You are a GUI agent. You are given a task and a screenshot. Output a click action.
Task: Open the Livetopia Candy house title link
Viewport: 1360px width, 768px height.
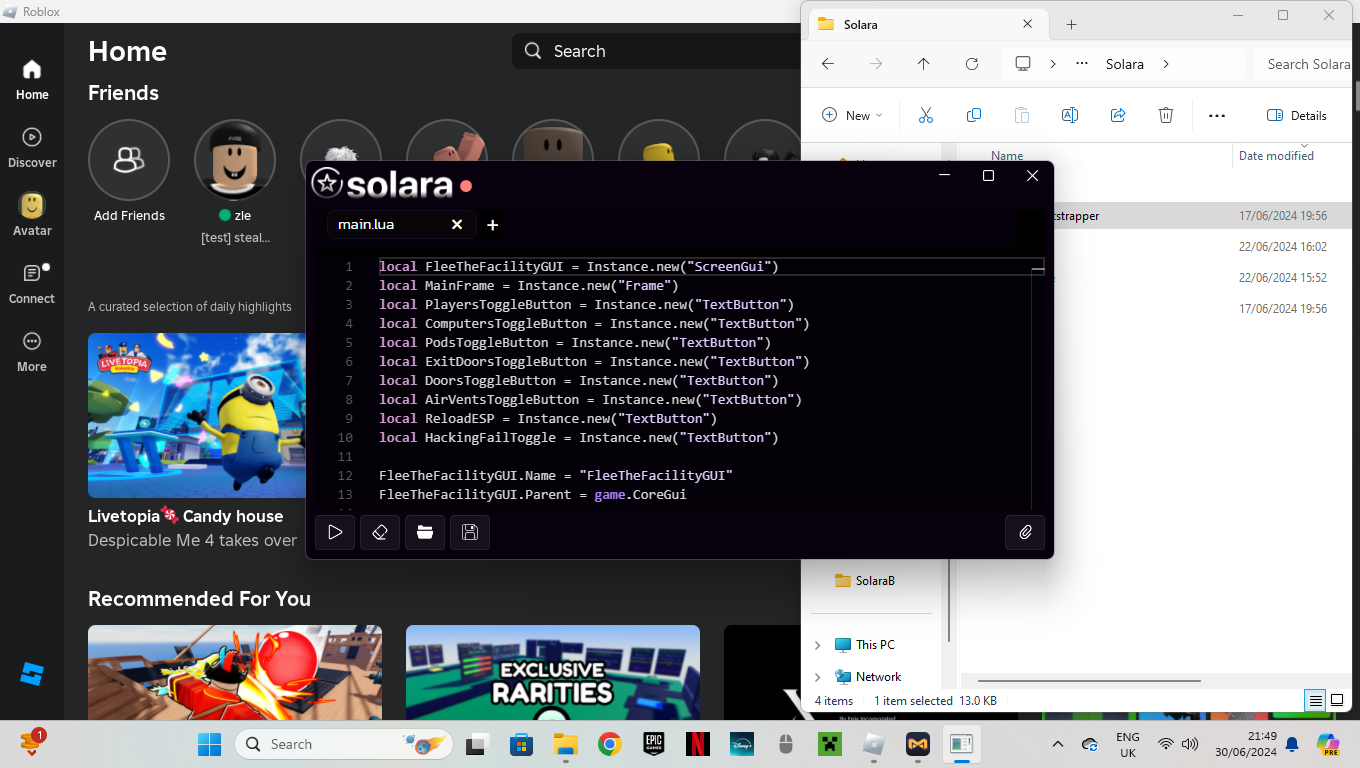point(186,516)
